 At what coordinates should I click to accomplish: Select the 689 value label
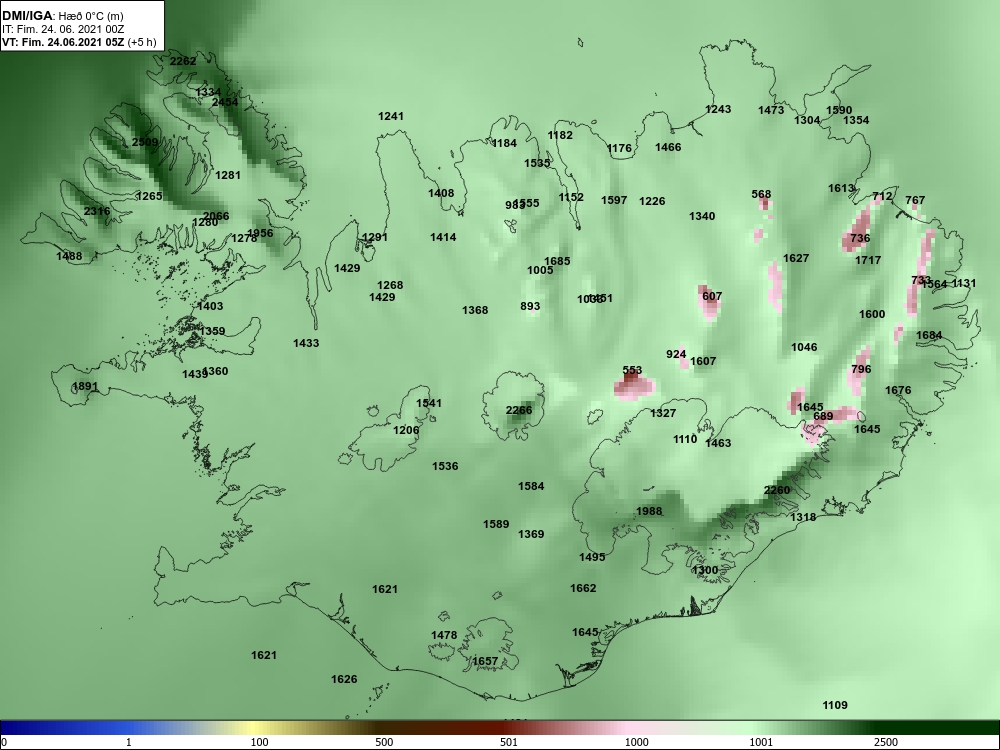[x=823, y=416]
